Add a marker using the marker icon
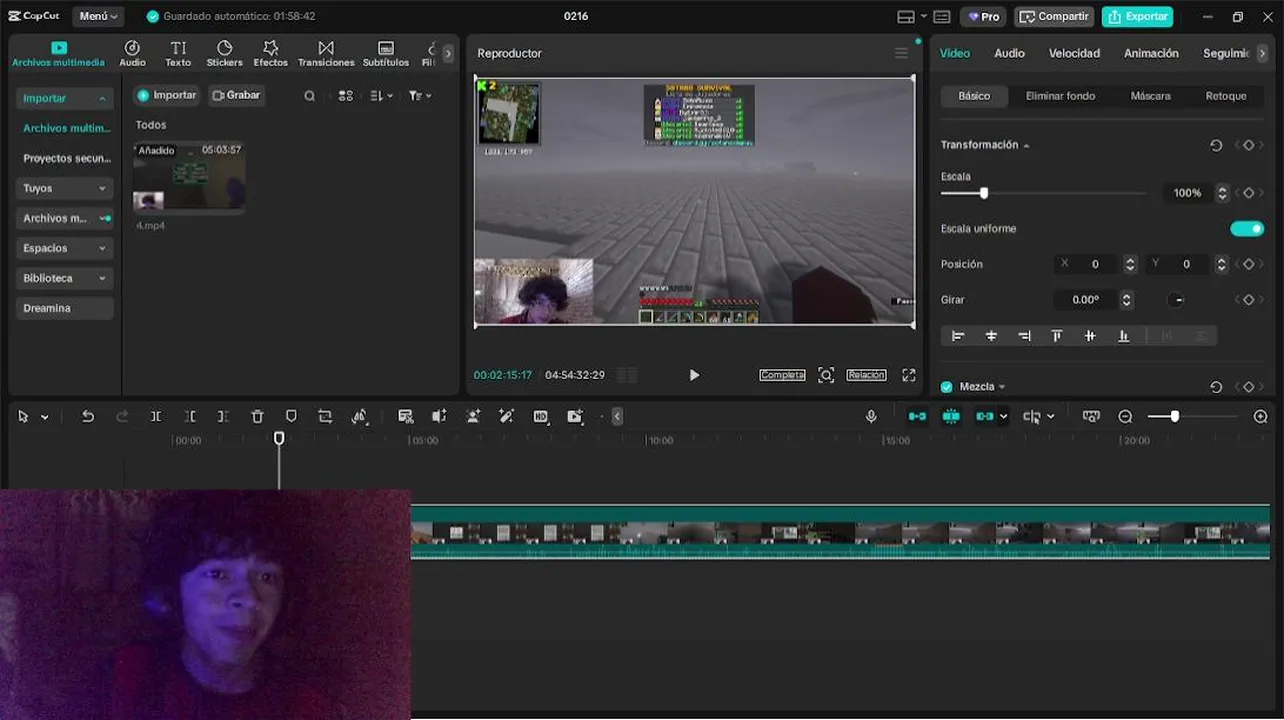Screen dimensions: 1284x720 click(x=291, y=417)
